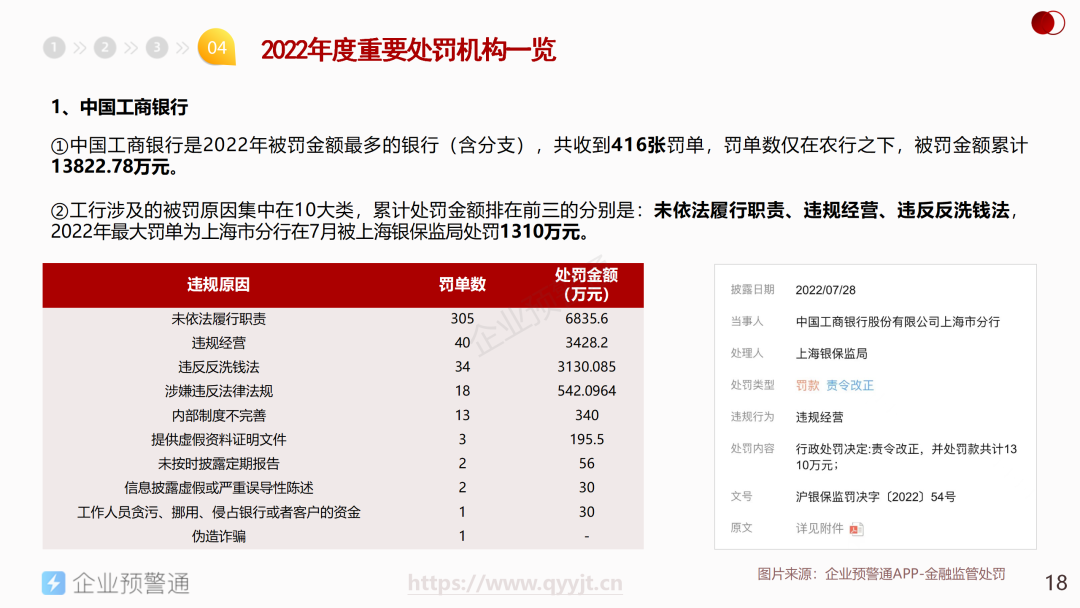Select the 工作人员贪污、挪用 row label
This screenshot has width=1080, height=608.
(218, 512)
